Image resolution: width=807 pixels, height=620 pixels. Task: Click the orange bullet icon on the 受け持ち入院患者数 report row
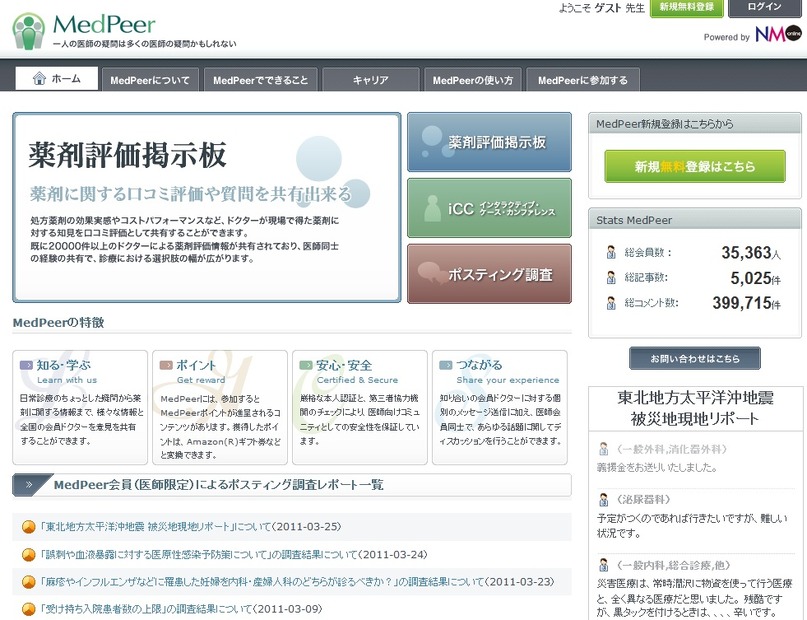pos(28,610)
